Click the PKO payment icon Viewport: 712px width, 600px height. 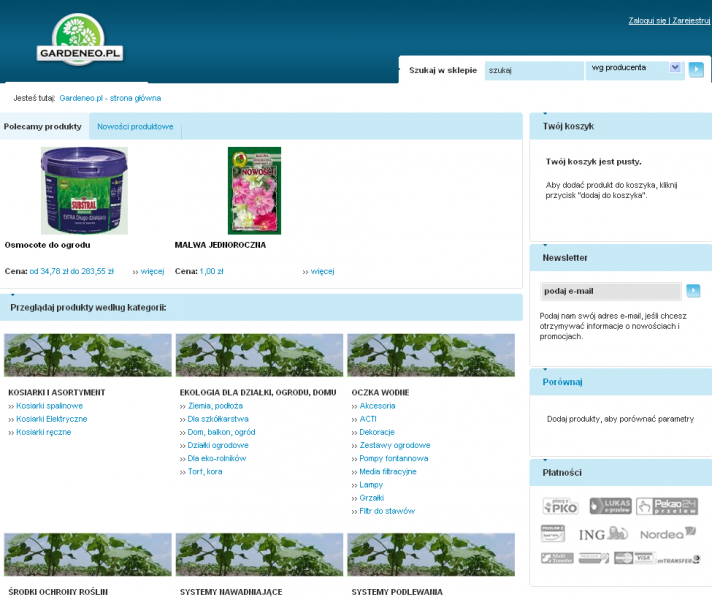pyautogui.click(x=560, y=506)
